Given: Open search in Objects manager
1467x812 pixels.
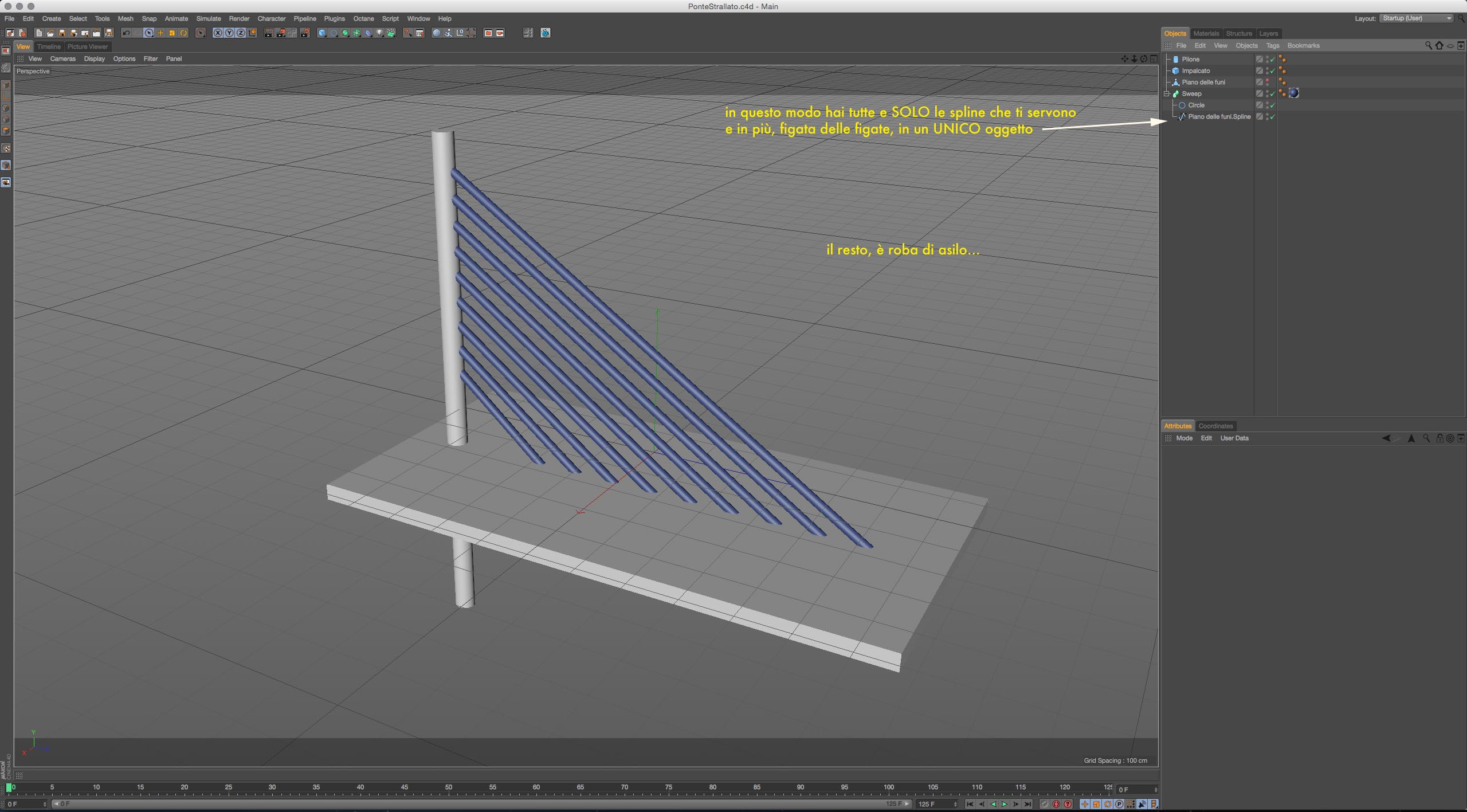Looking at the screenshot, I should click(x=1428, y=45).
